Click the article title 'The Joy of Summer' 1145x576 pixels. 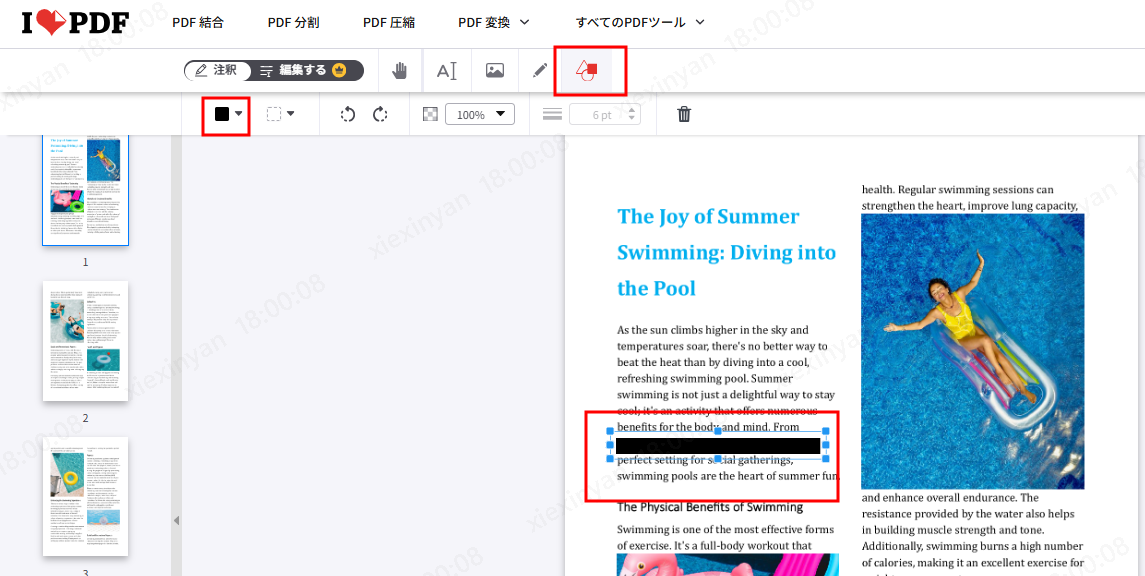click(708, 216)
